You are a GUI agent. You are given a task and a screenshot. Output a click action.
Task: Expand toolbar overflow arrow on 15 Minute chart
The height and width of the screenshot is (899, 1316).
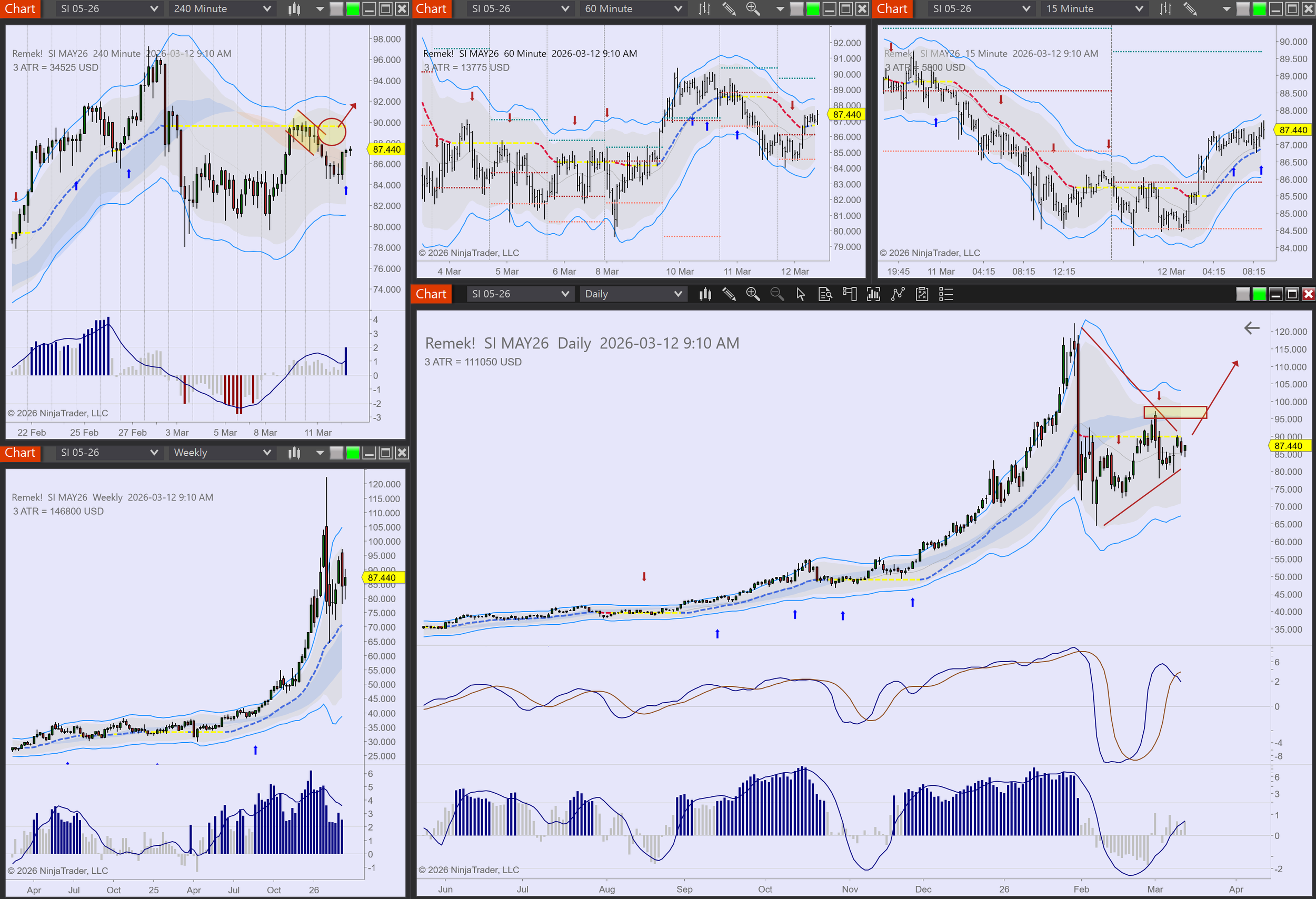[x=1227, y=8]
